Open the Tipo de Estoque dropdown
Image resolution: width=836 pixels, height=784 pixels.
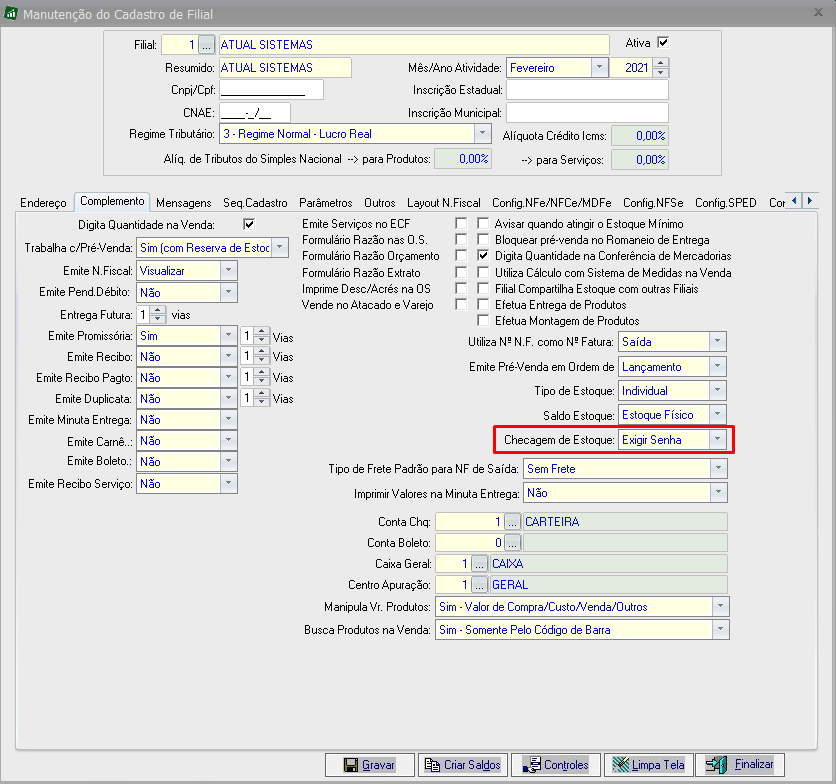(x=718, y=390)
